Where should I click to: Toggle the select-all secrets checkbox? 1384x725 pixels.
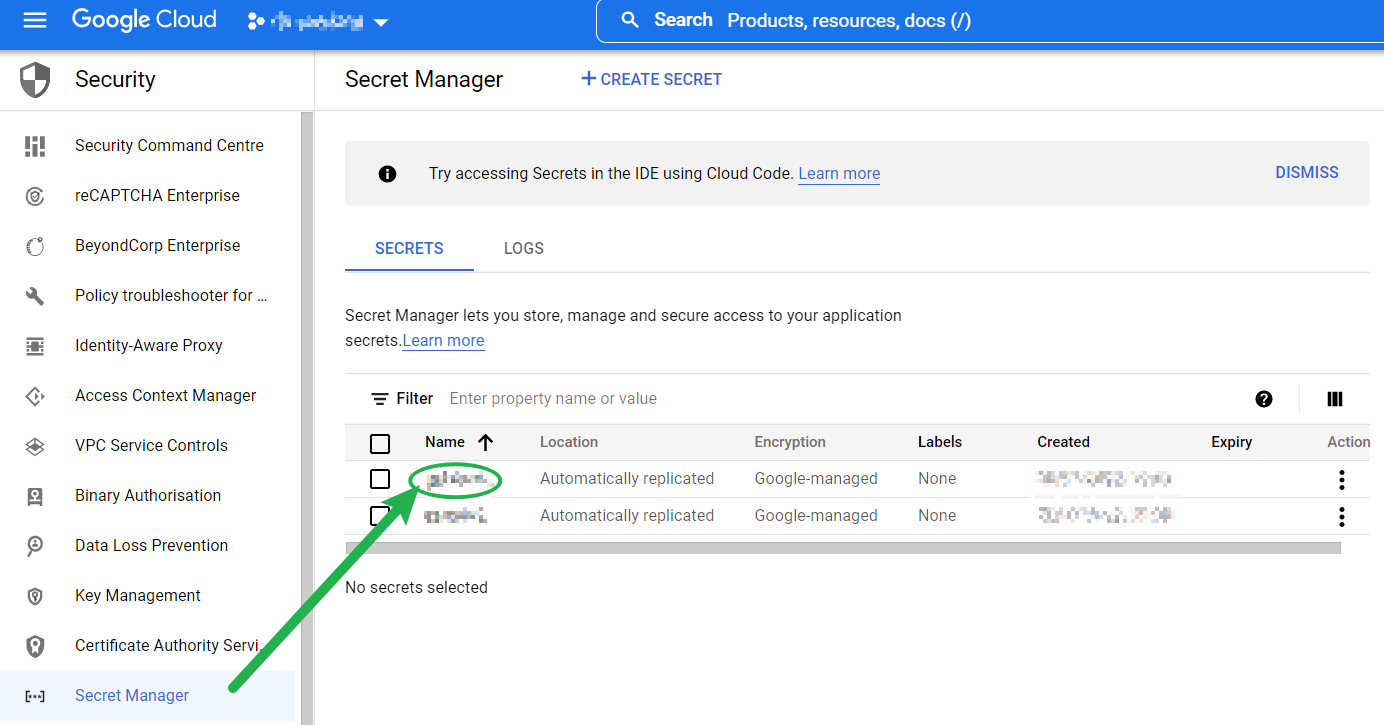pos(380,443)
